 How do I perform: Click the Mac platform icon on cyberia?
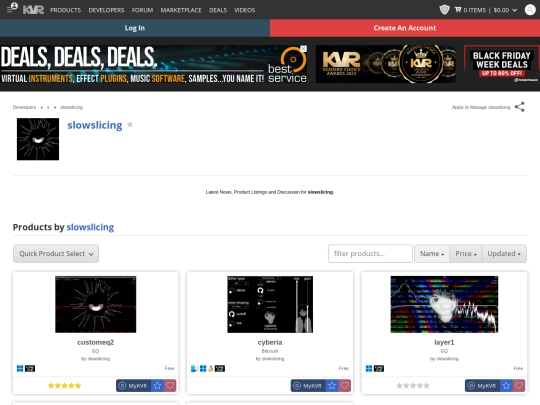194,368
